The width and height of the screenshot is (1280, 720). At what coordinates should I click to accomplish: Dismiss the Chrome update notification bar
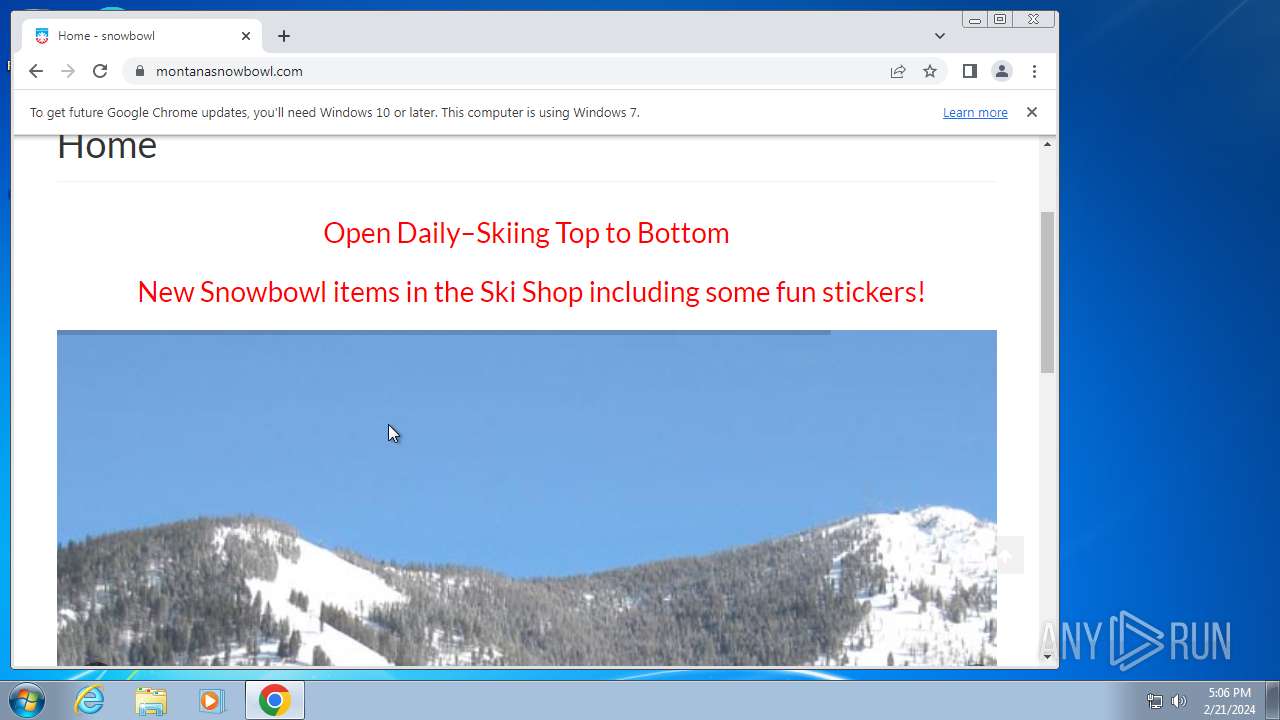click(x=1032, y=112)
